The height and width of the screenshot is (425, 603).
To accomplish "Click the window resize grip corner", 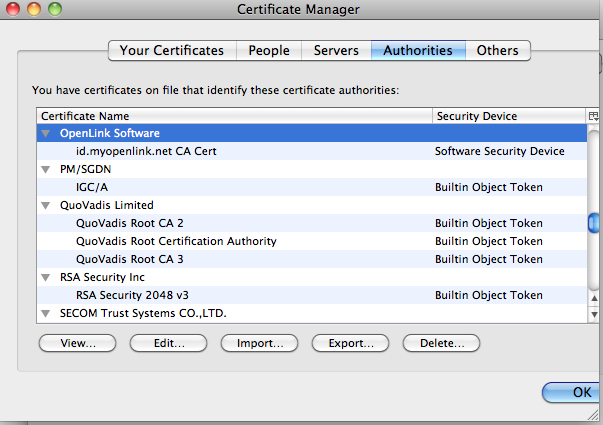I will coord(593,415).
